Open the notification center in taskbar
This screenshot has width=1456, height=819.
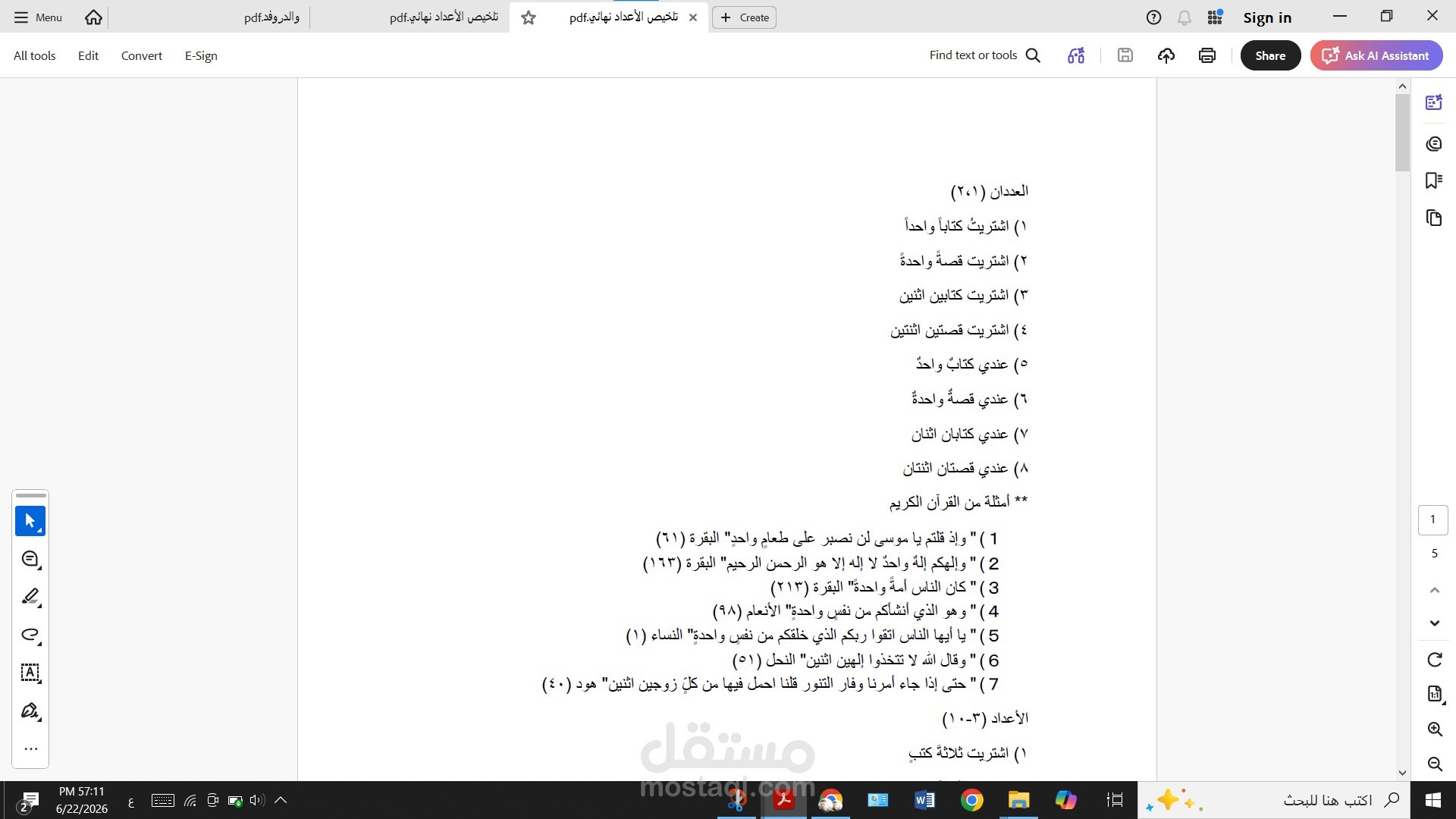29,801
